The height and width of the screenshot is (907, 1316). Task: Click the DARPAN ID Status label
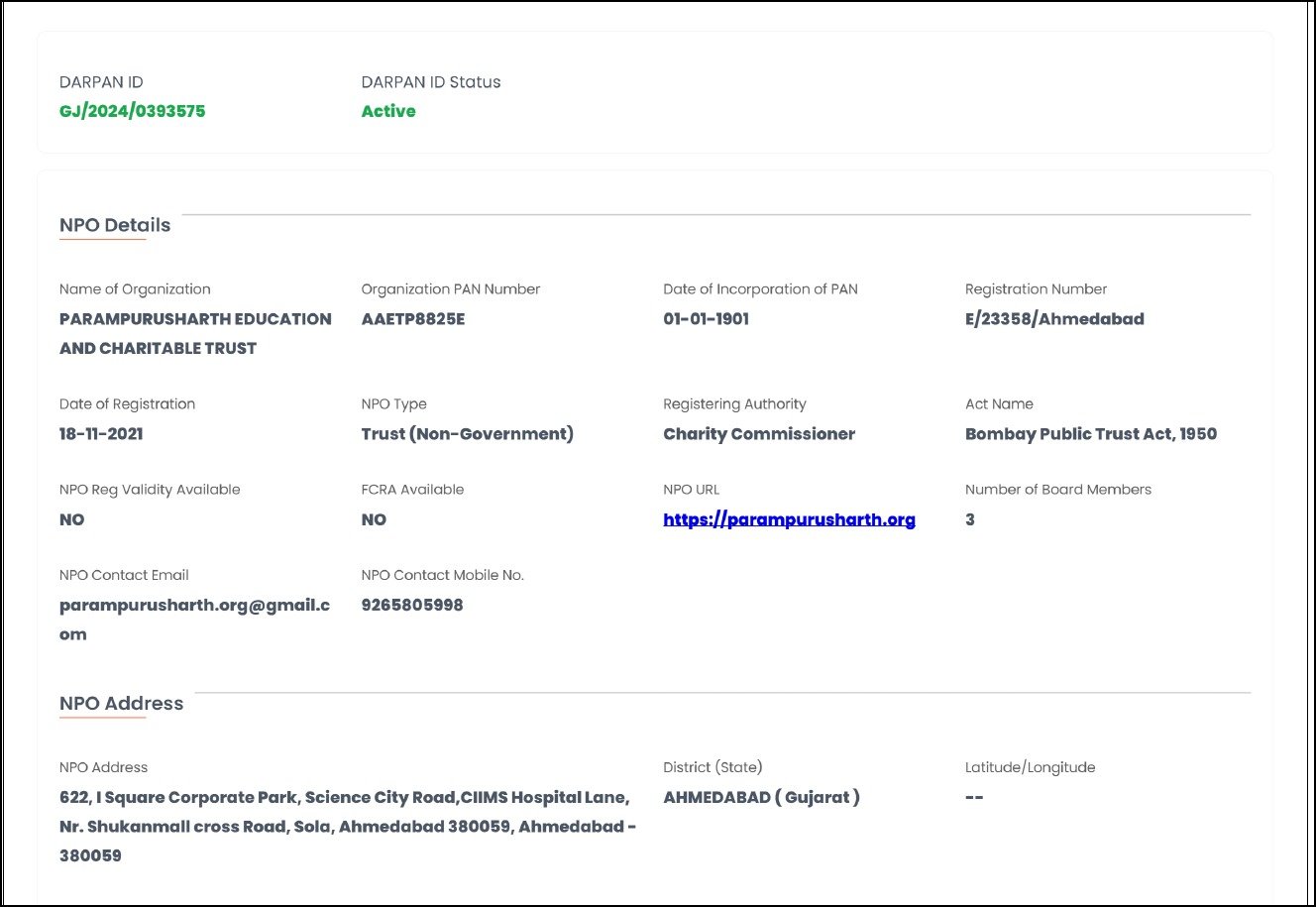(431, 82)
